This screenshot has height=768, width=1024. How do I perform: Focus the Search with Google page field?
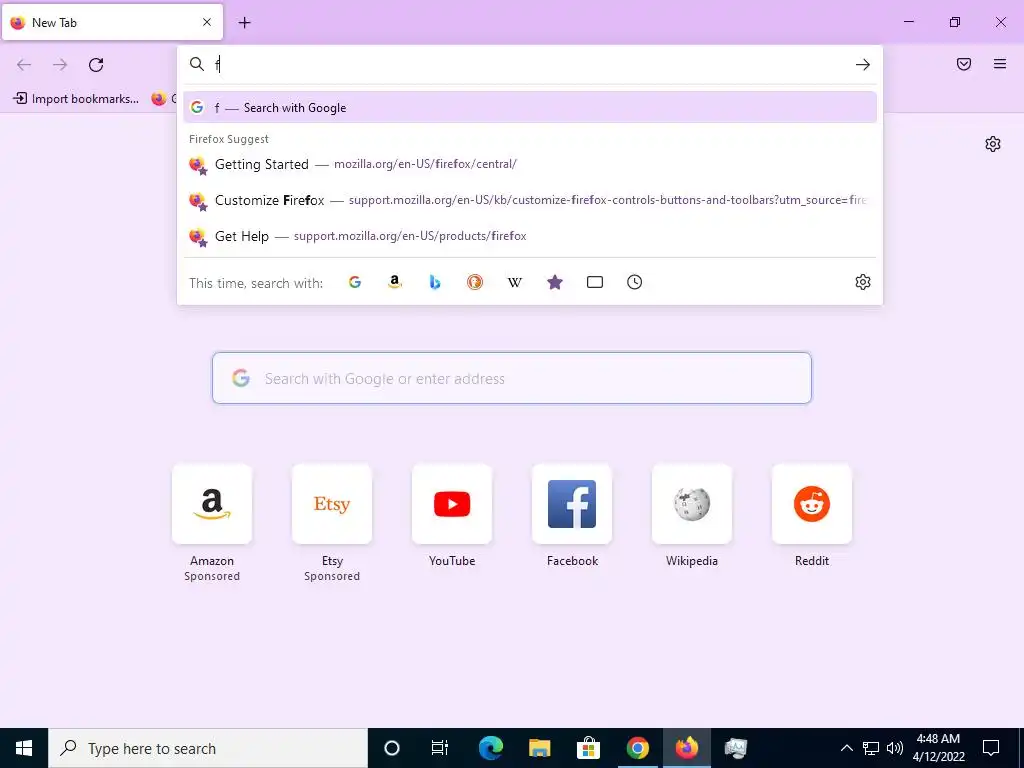pyautogui.click(x=512, y=378)
